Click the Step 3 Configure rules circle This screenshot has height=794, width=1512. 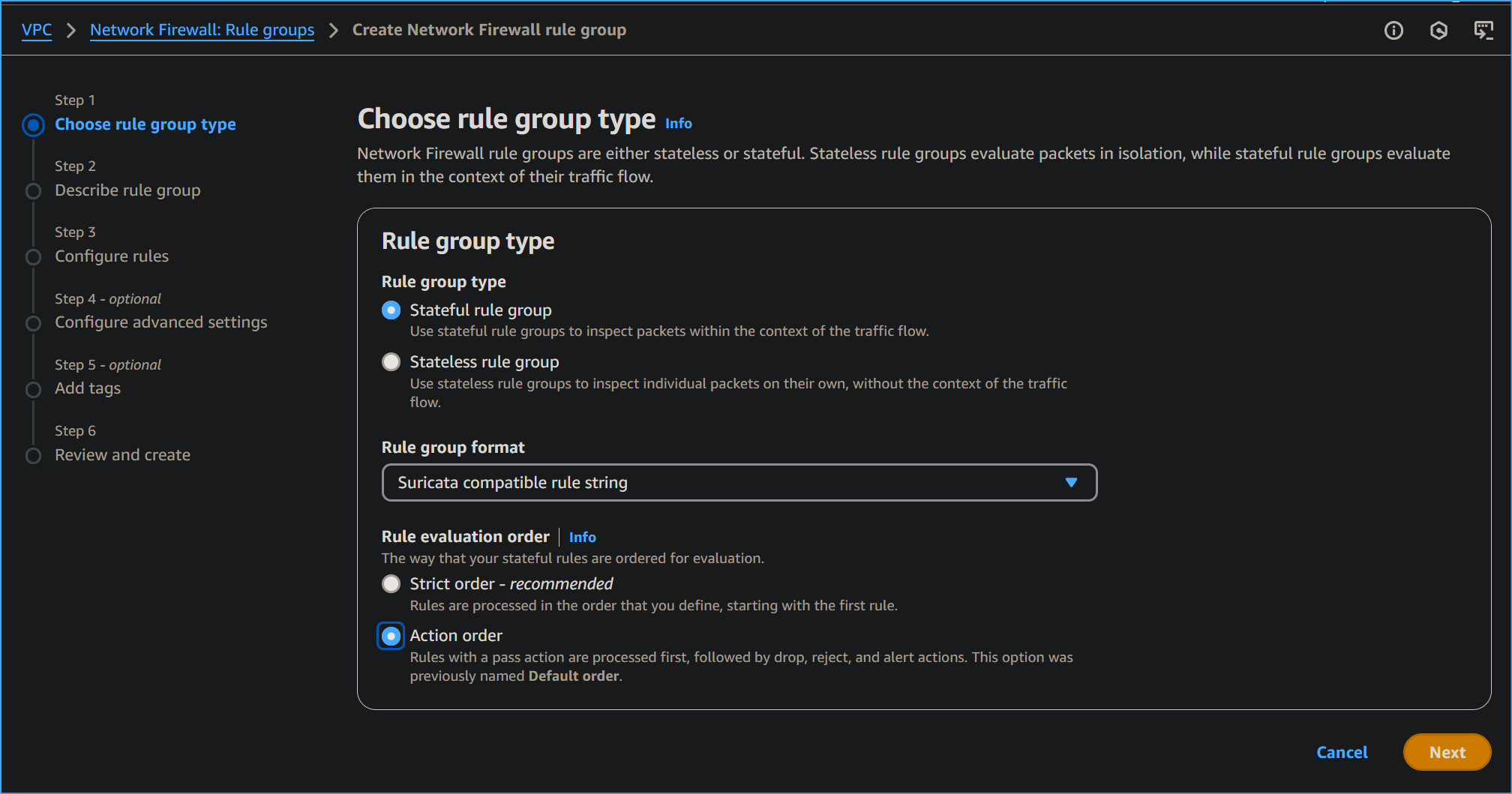(33, 256)
